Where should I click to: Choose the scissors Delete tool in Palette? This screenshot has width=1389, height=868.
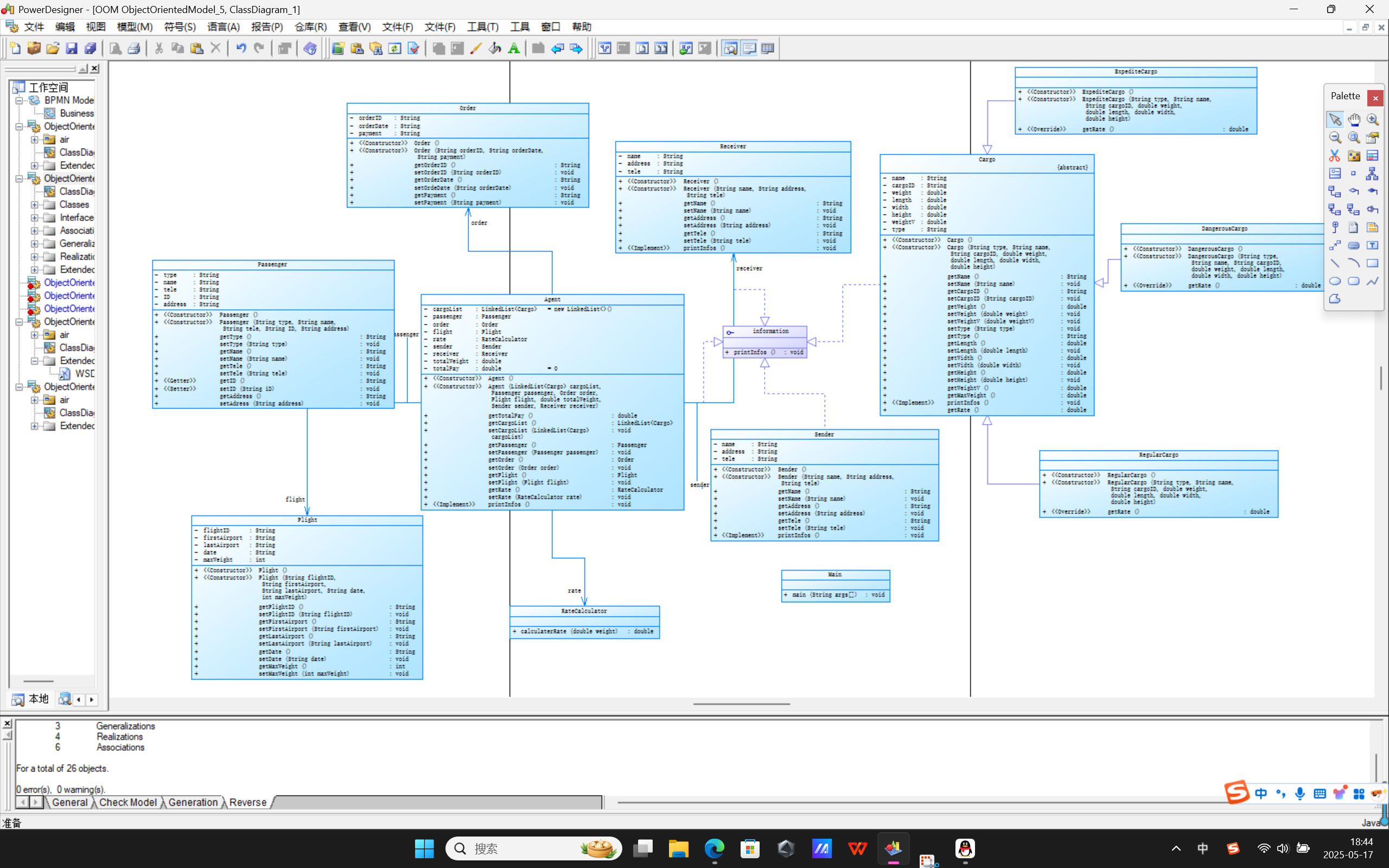[x=1335, y=156]
